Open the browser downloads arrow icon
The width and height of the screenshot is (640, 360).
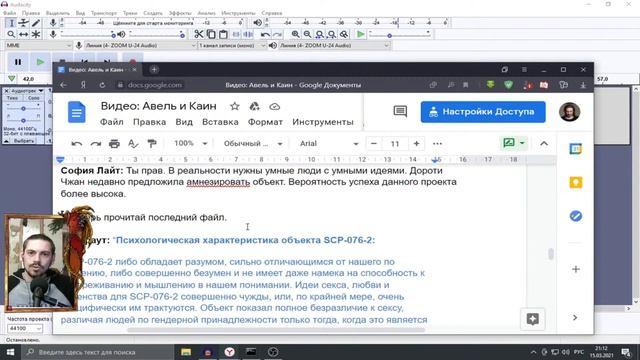pyautogui.click(x=583, y=85)
